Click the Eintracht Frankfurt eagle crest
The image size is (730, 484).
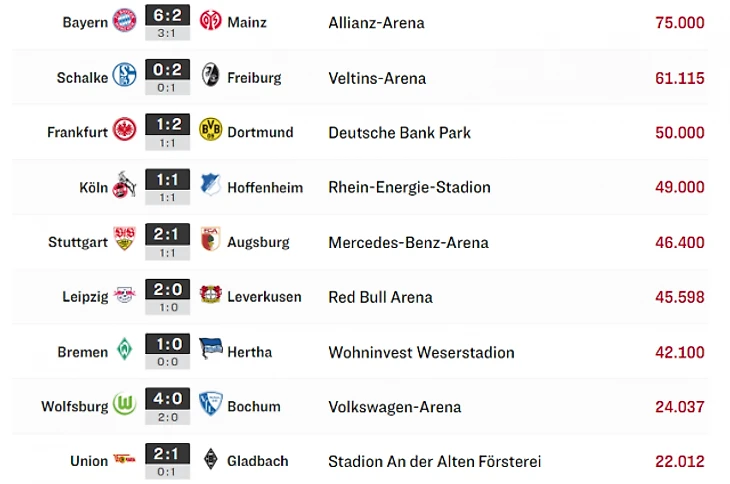[x=124, y=131]
